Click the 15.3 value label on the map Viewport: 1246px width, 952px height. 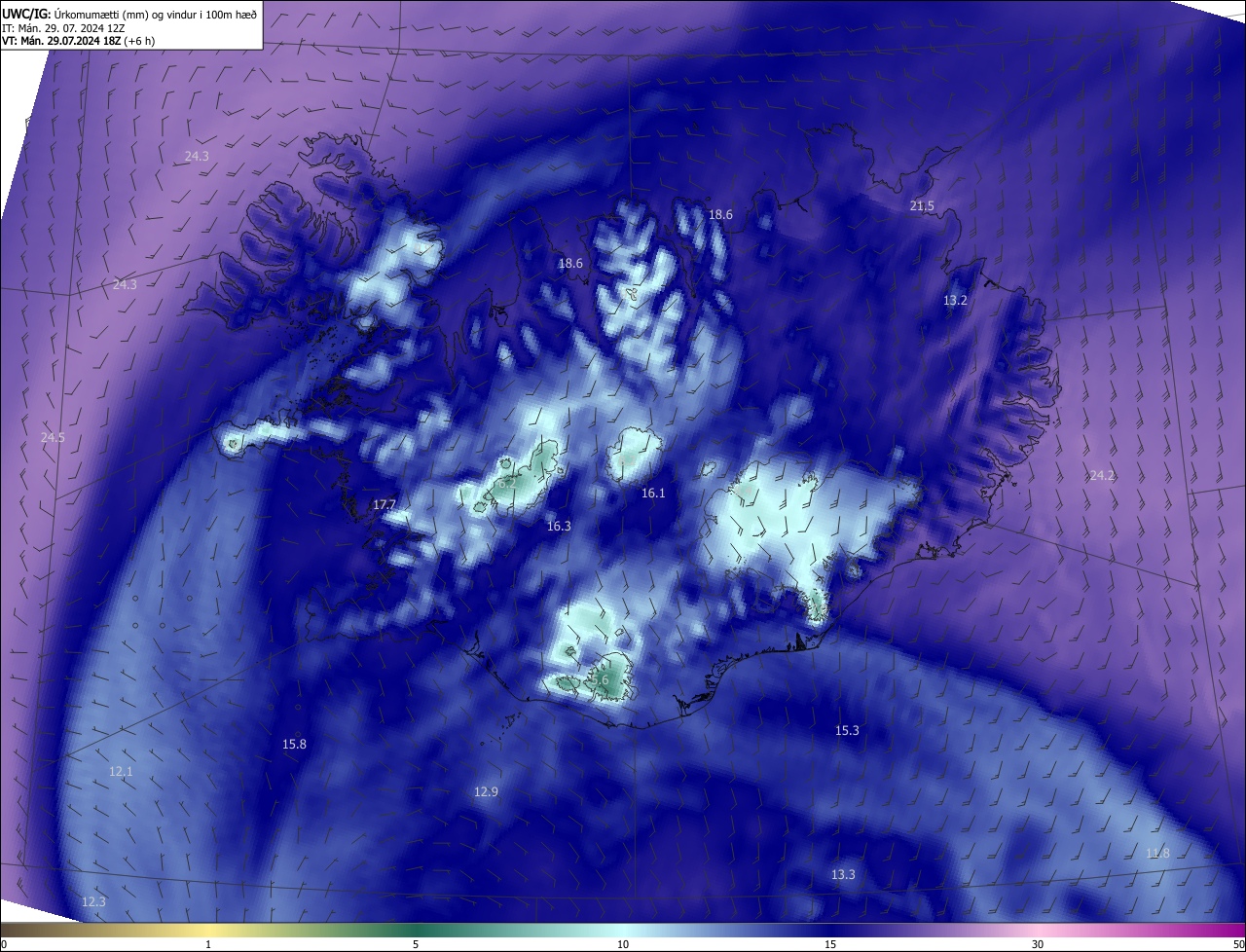847,730
